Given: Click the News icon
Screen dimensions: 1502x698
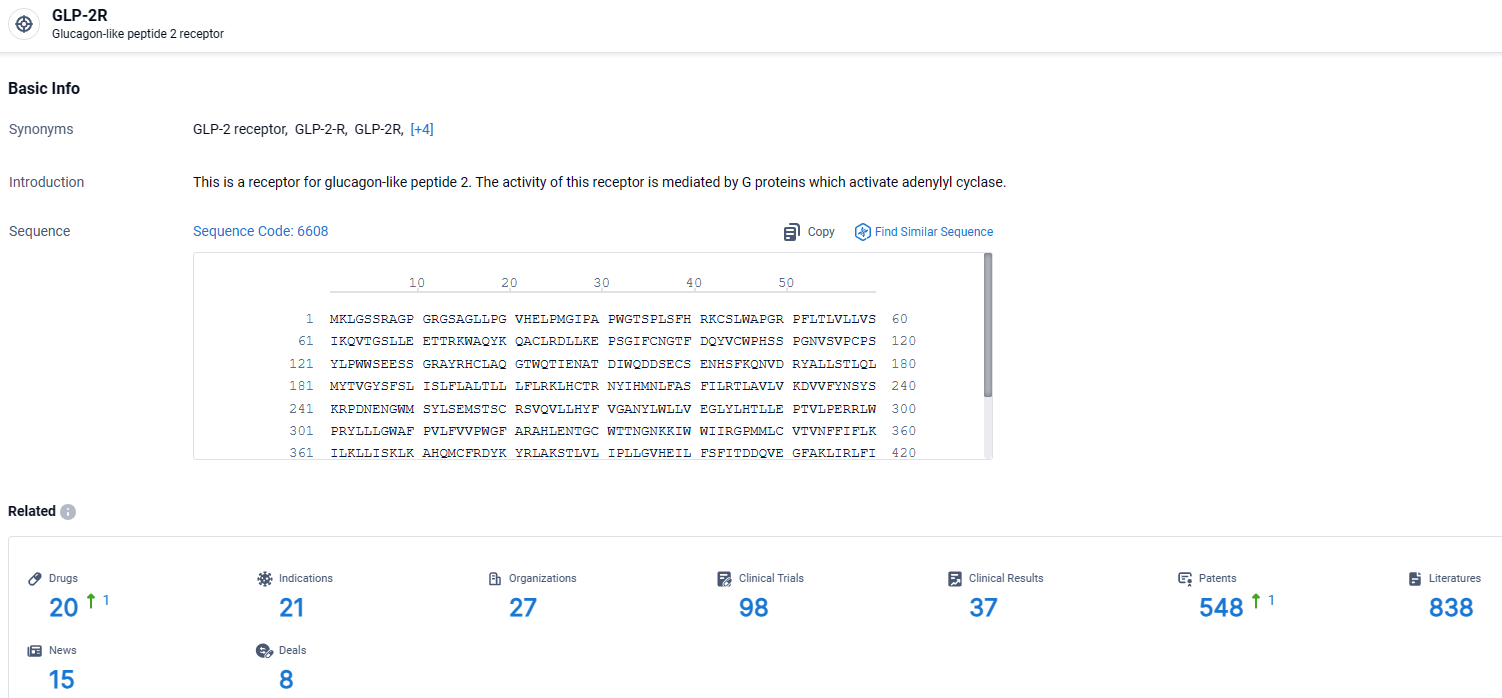Looking at the screenshot, I should pyautogui.click(x=35, y=651).
